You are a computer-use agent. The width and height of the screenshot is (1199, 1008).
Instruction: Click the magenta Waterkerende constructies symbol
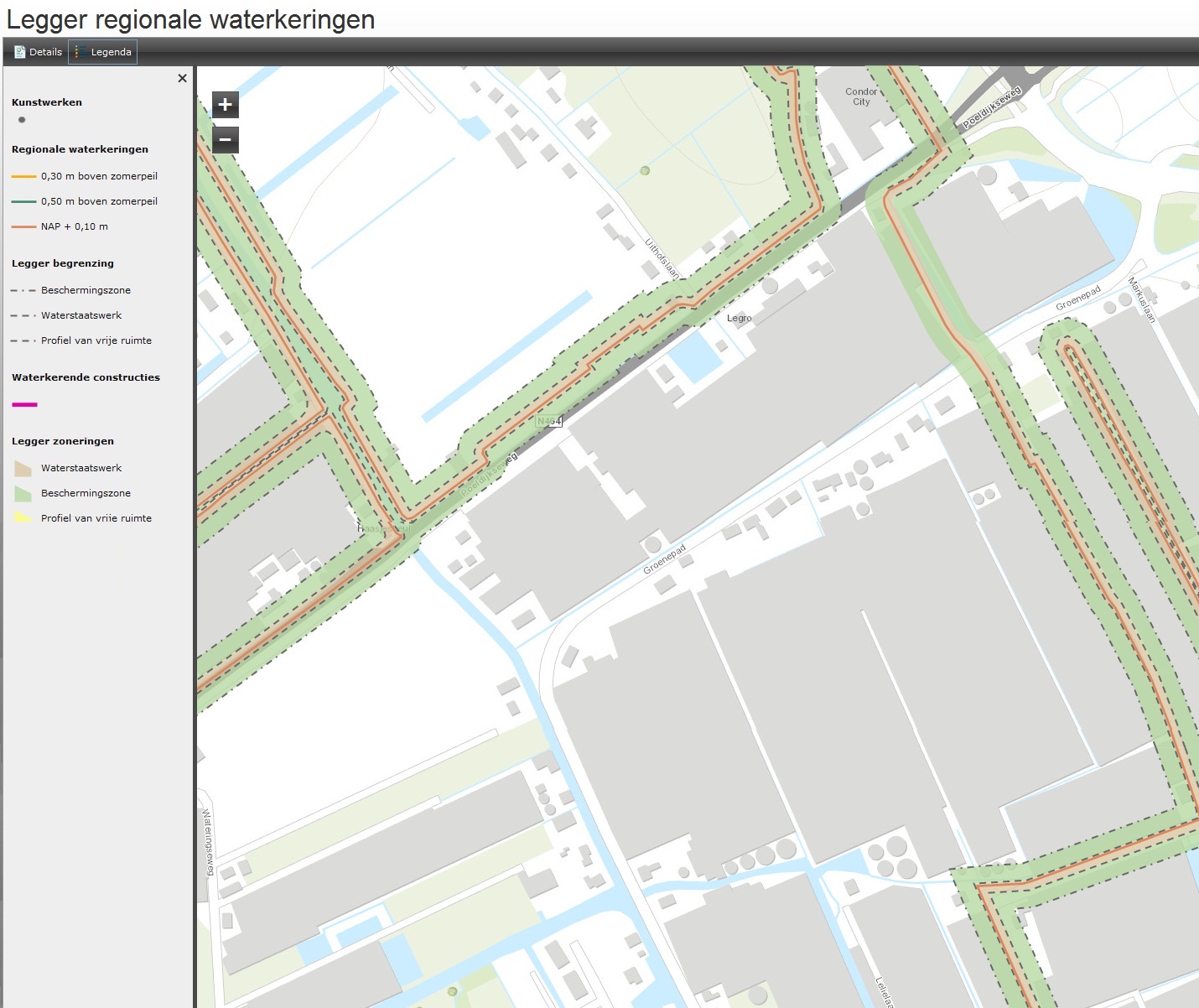(x=24, y=404)
